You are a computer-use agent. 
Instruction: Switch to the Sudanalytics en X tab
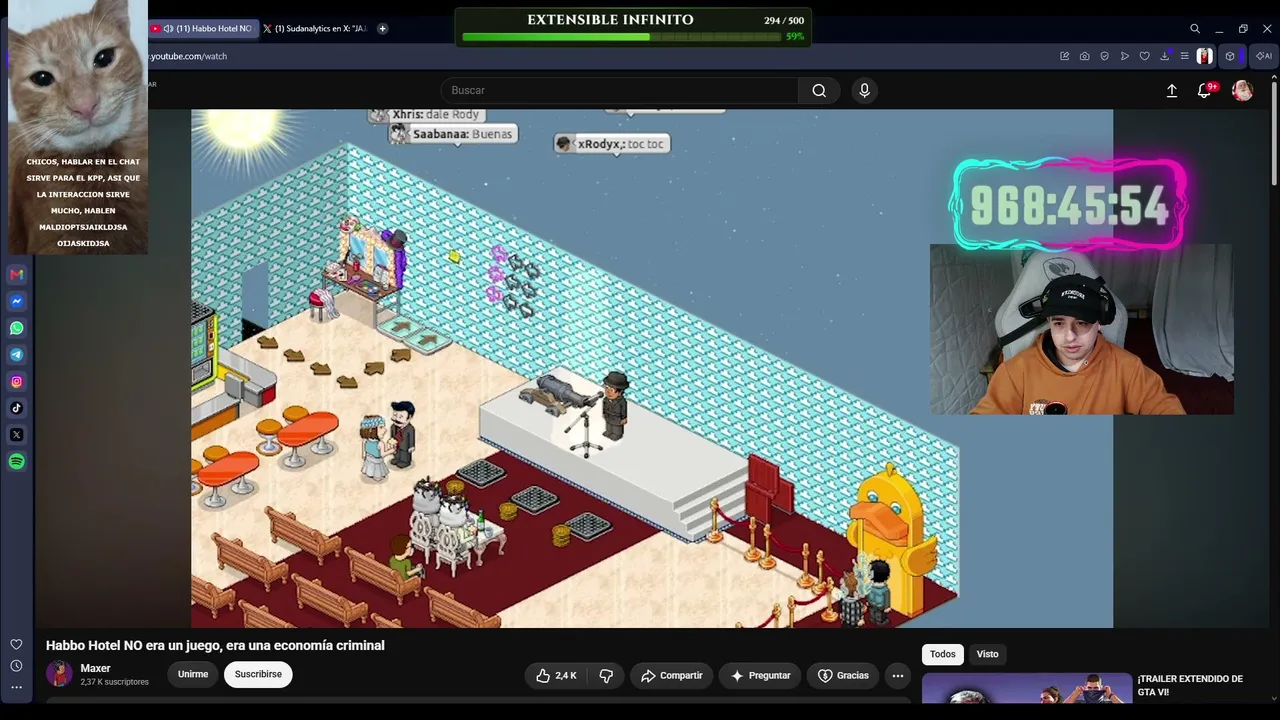[316, 29]
